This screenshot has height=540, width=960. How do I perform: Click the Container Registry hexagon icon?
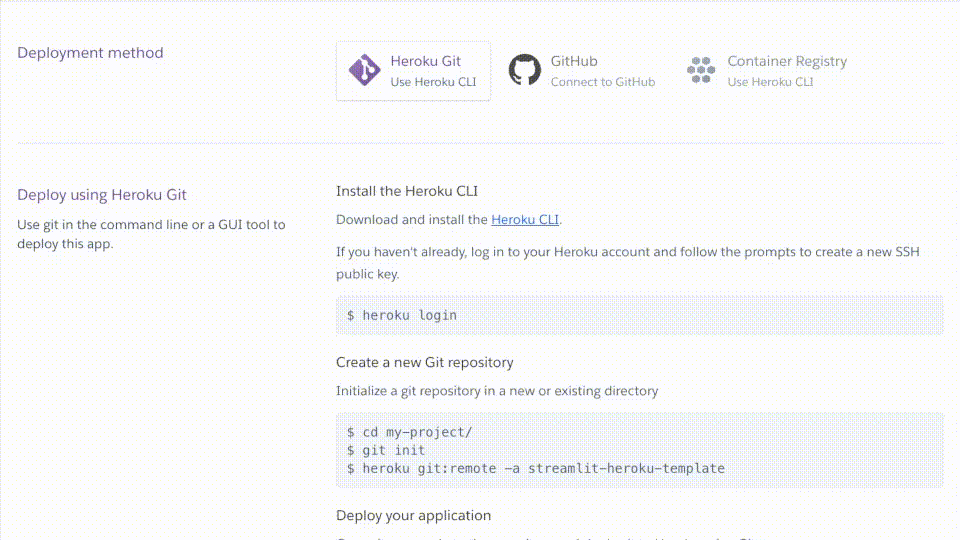701,70
